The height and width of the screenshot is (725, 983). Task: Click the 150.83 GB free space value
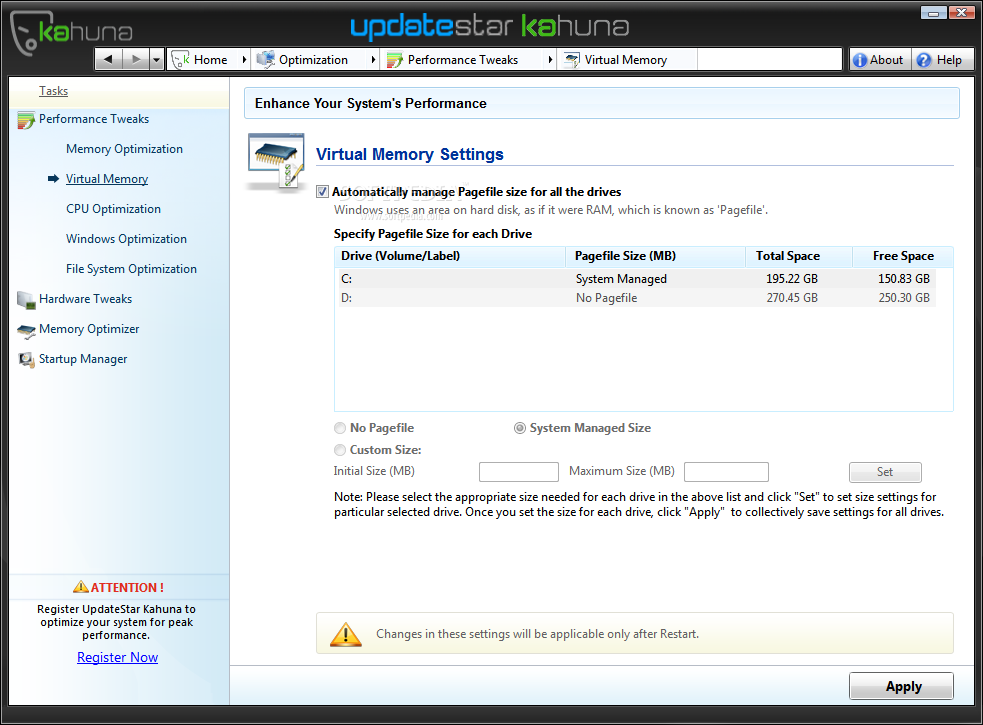pyautogui.click(x=904, y=279)
